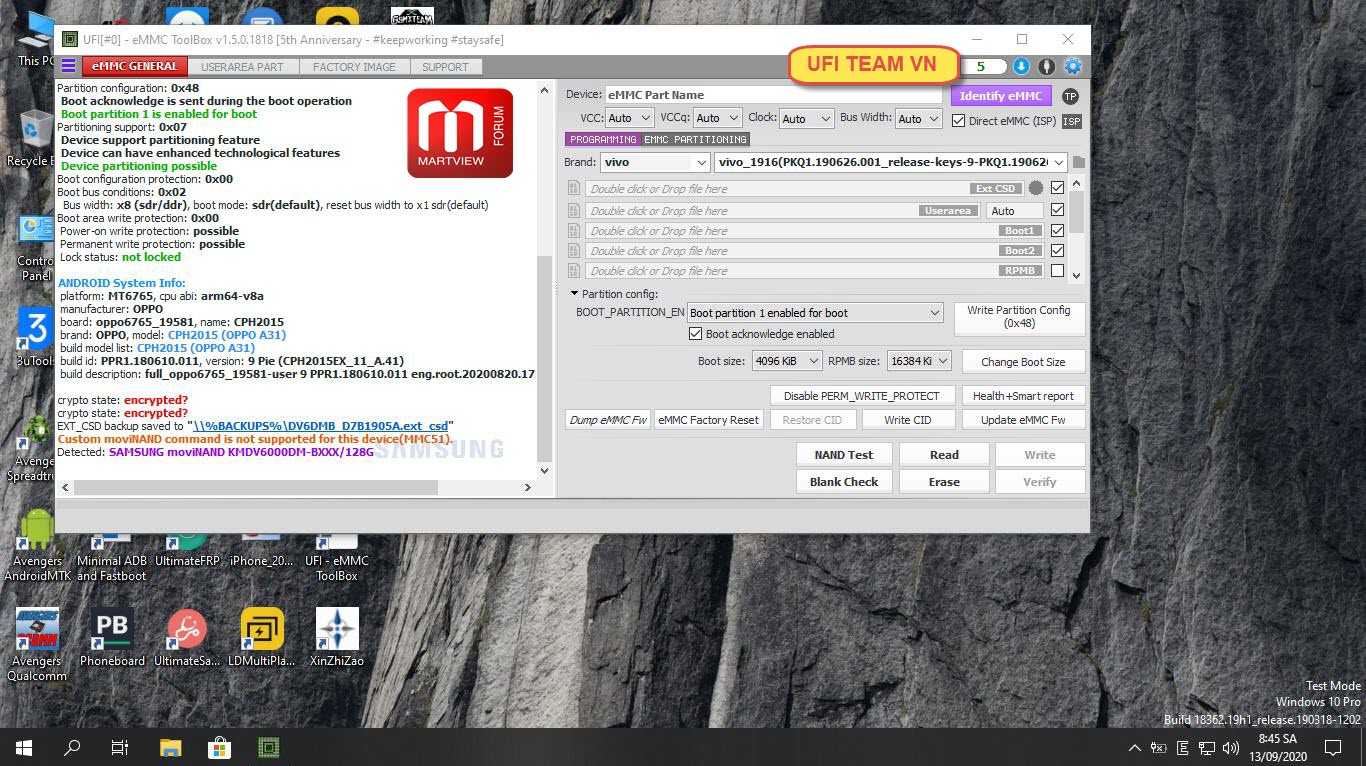Open taskbar search magnifier
The width and height of the screenshot is (1366, 766).
[x=72, y=747]
